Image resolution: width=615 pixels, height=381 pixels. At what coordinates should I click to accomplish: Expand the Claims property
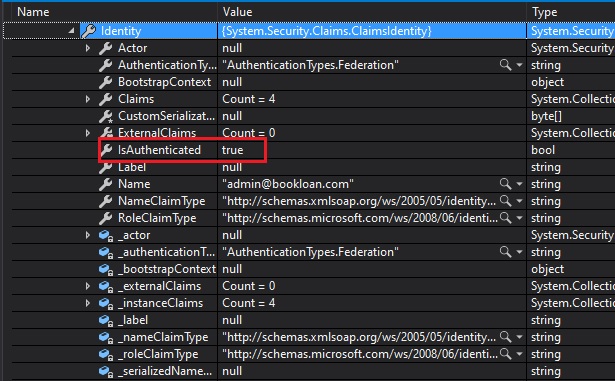pyautogui.click(x=88, y=99)
